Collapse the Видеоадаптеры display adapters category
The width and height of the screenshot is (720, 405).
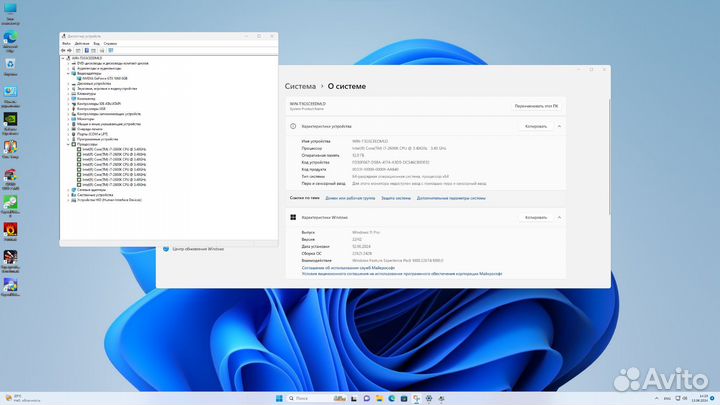(68, 73)
